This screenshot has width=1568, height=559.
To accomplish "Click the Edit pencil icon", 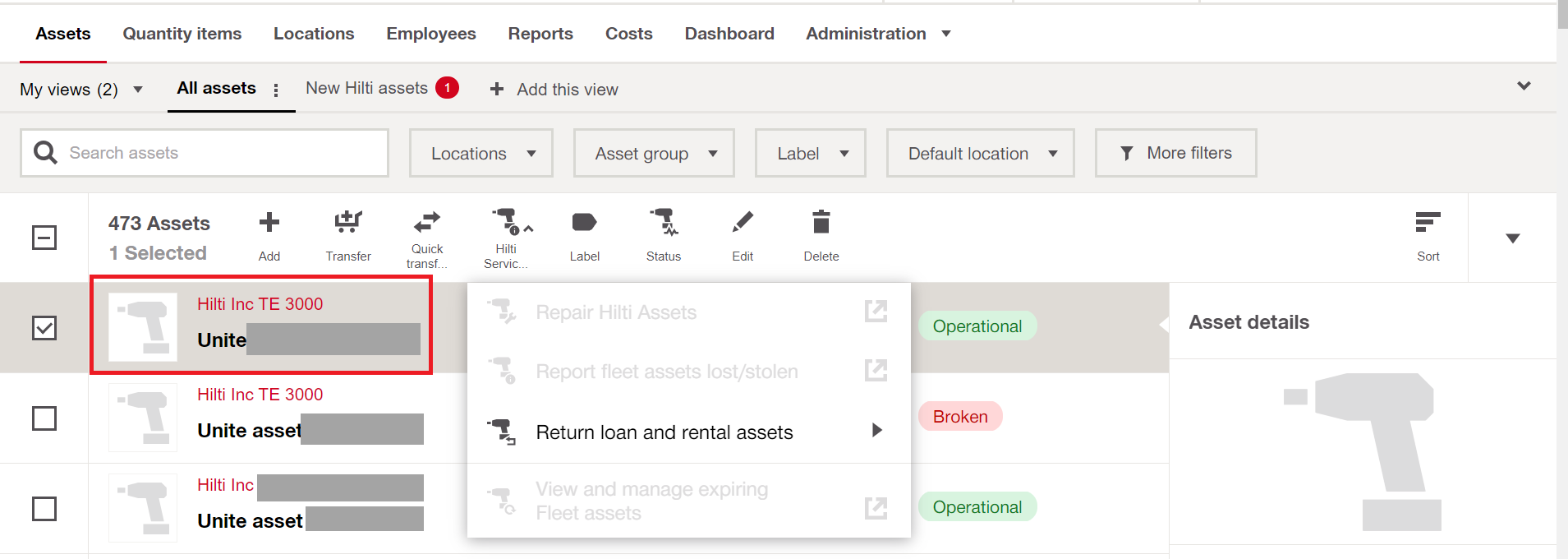I will 743,222.
